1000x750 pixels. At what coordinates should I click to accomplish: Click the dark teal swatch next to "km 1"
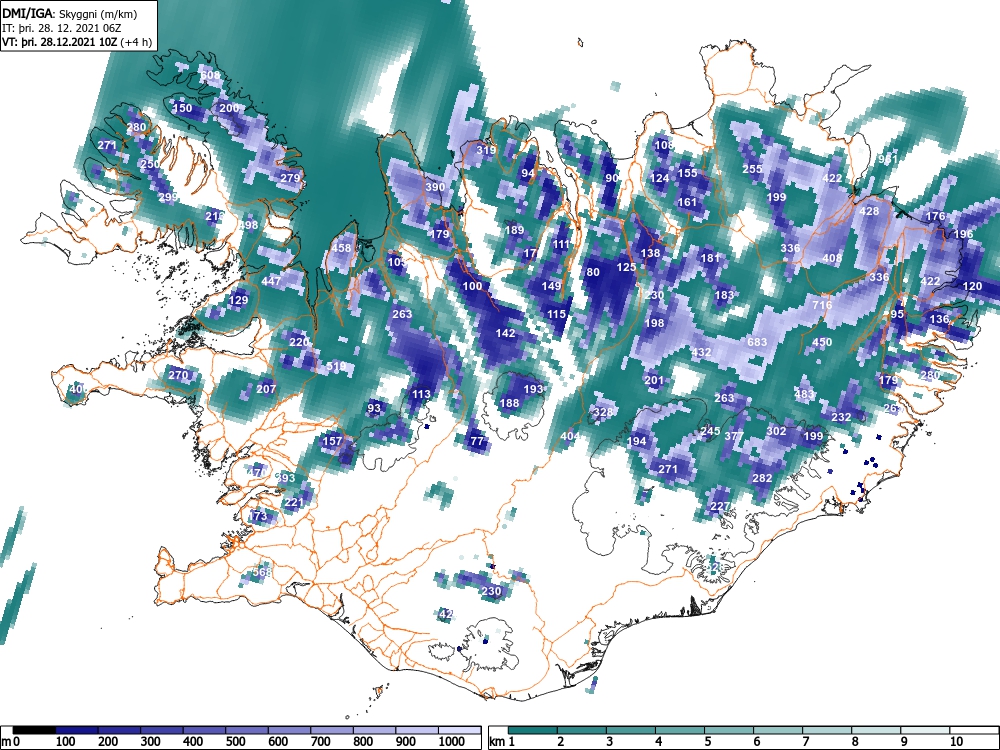(x=533, y=730)
